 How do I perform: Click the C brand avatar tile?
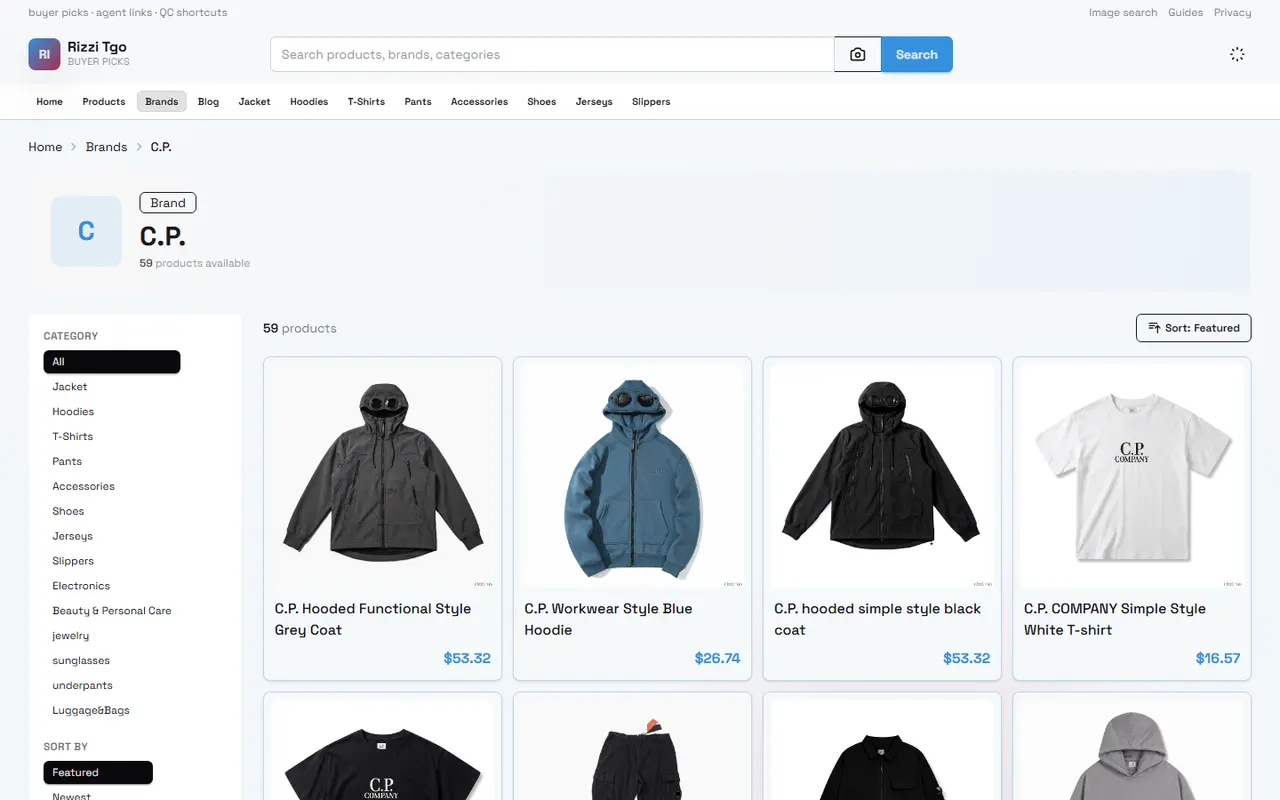point(86,231)
